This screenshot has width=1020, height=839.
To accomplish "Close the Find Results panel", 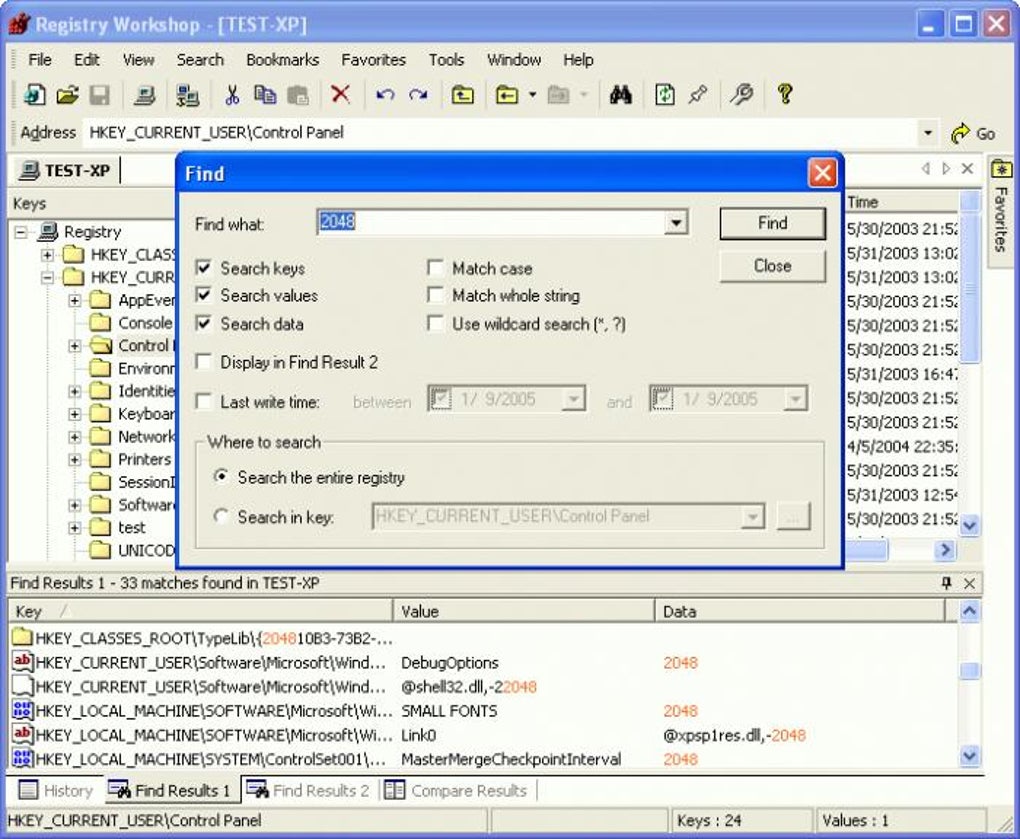I will [x=969, y=583].
